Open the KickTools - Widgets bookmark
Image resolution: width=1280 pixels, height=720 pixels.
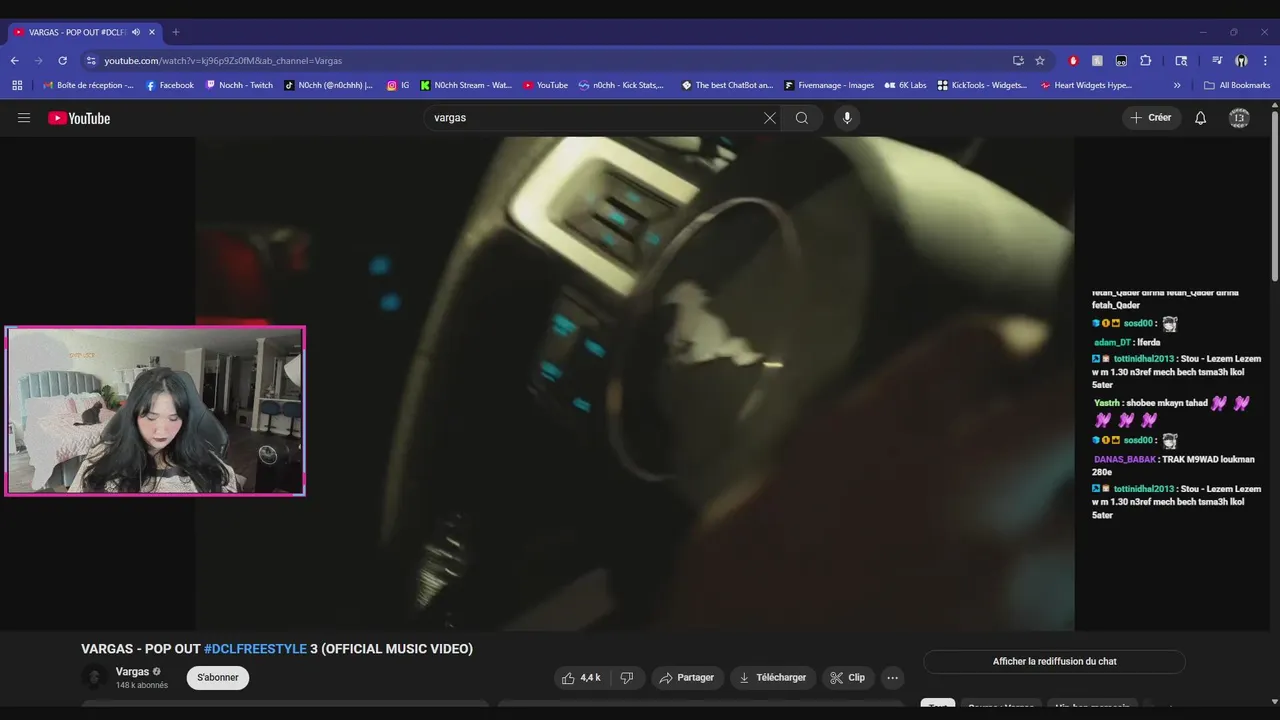click(982, 85)
